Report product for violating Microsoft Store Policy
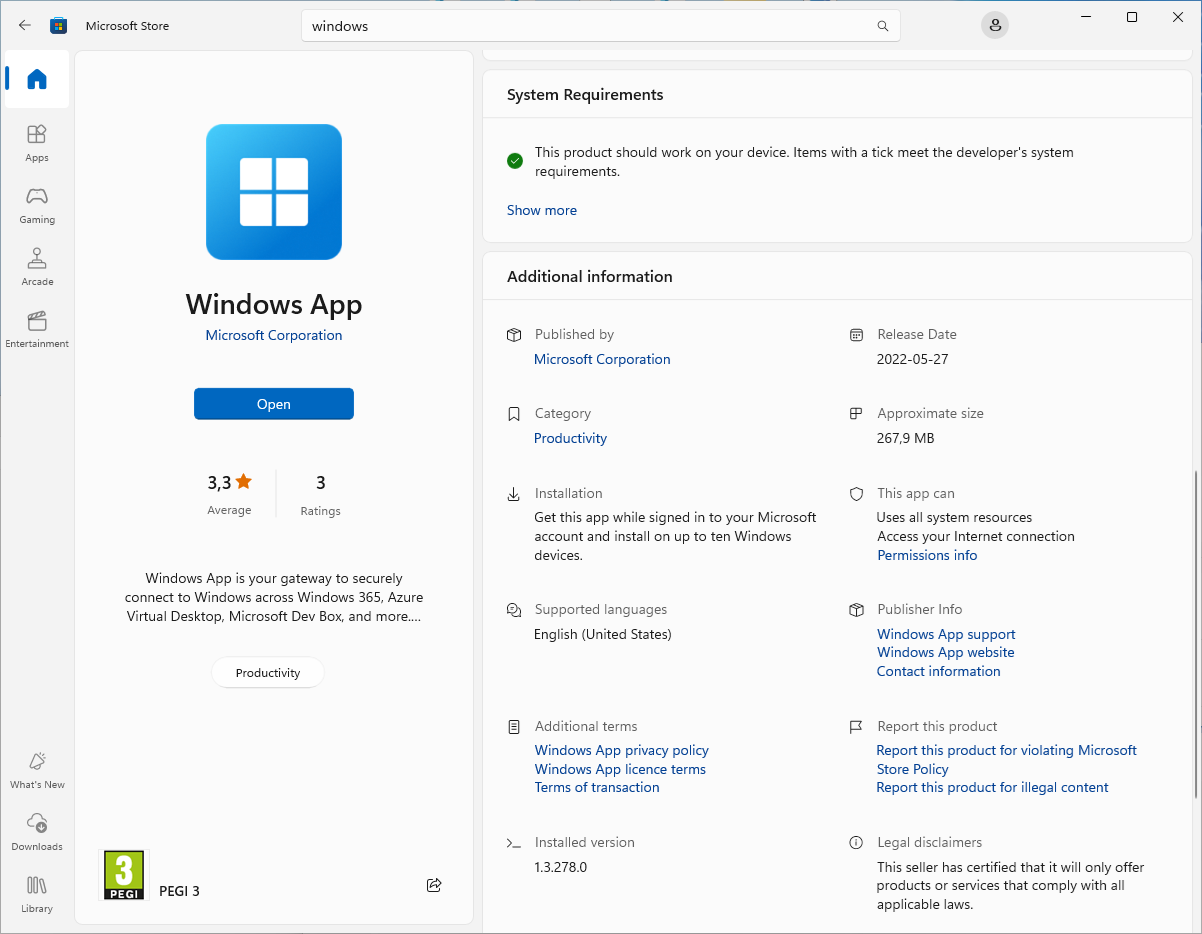This screenshot has height=934, width=1202. [1007, 759]
